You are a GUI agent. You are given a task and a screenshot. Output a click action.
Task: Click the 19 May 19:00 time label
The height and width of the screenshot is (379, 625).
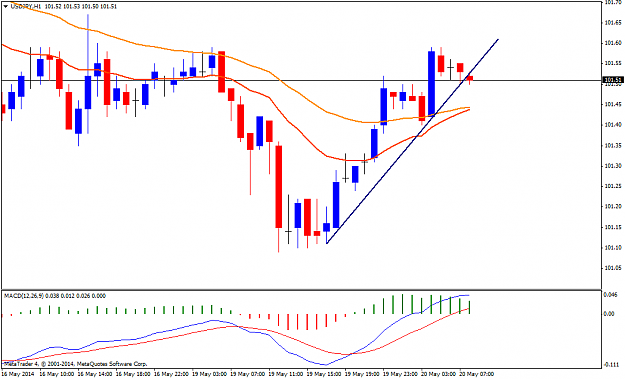tap(362, 374)
